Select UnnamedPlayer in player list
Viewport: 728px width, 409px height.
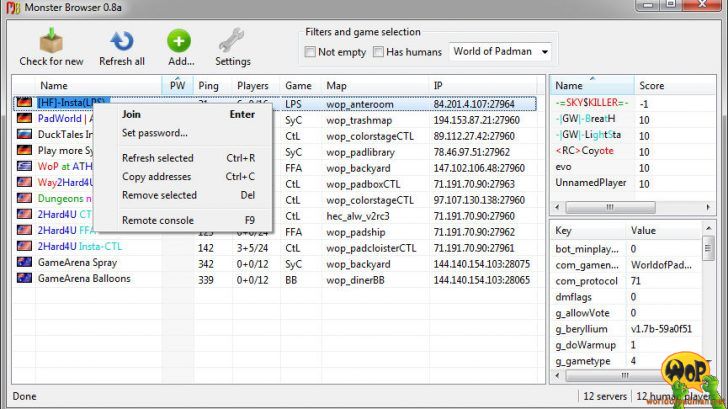(591, 183)
